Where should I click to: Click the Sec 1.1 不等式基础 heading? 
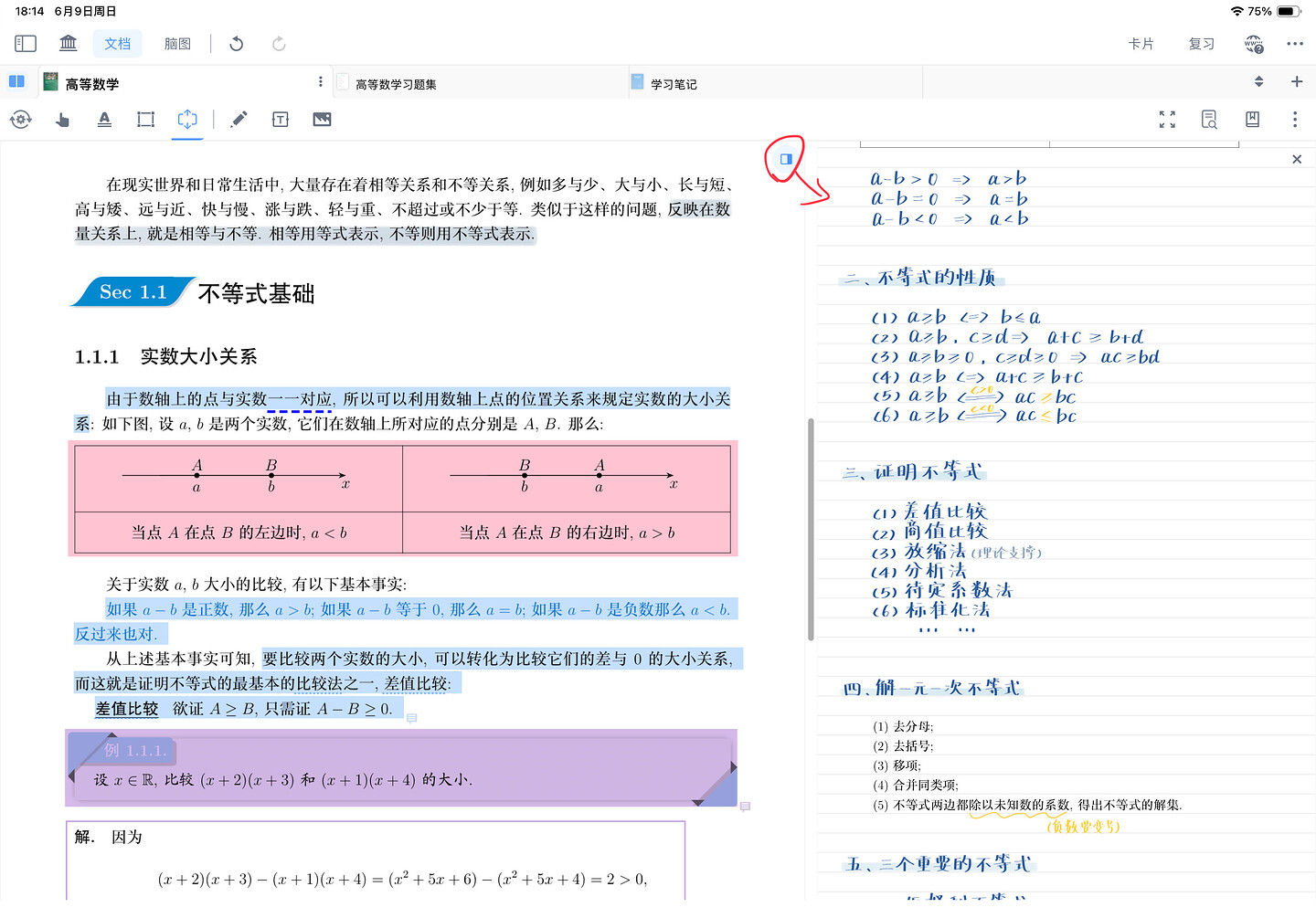194,292
